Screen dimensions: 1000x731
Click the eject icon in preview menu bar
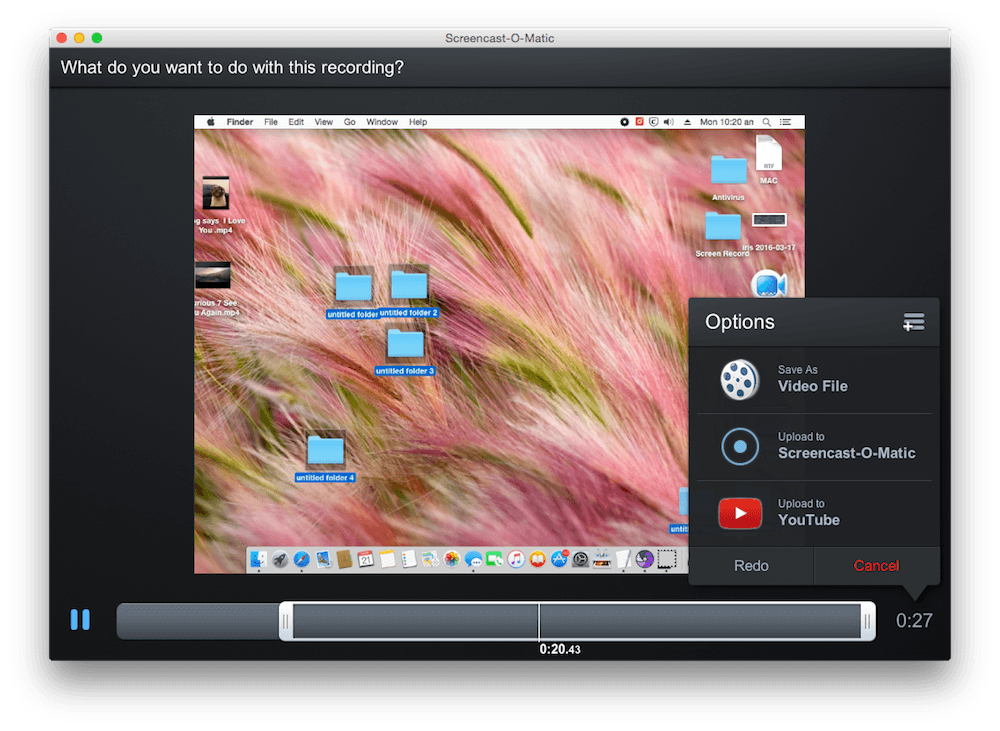pos(687,122)
